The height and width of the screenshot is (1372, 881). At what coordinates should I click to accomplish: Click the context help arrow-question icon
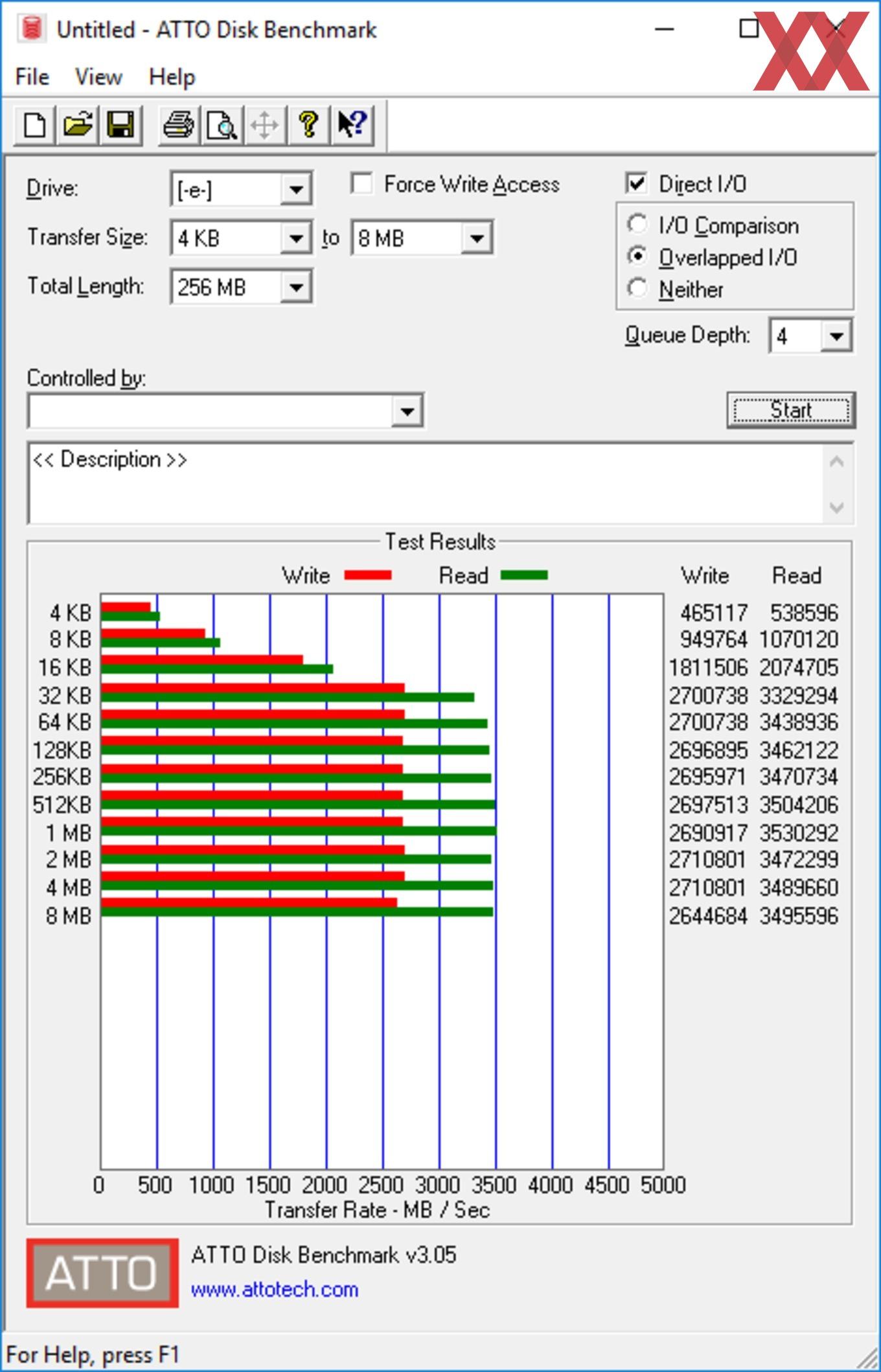point(352,124)
